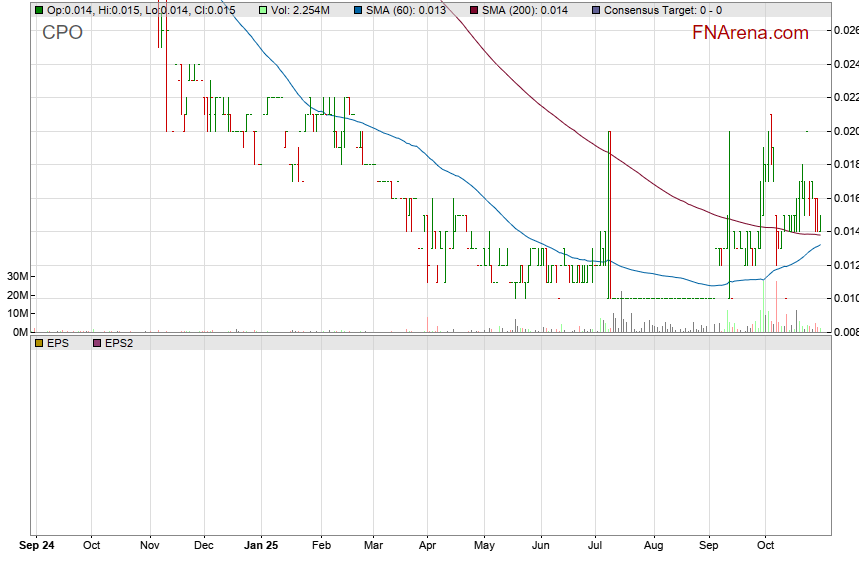Click the 'Consensus Target: 0 - 0' legend text

tap(664, 10)
